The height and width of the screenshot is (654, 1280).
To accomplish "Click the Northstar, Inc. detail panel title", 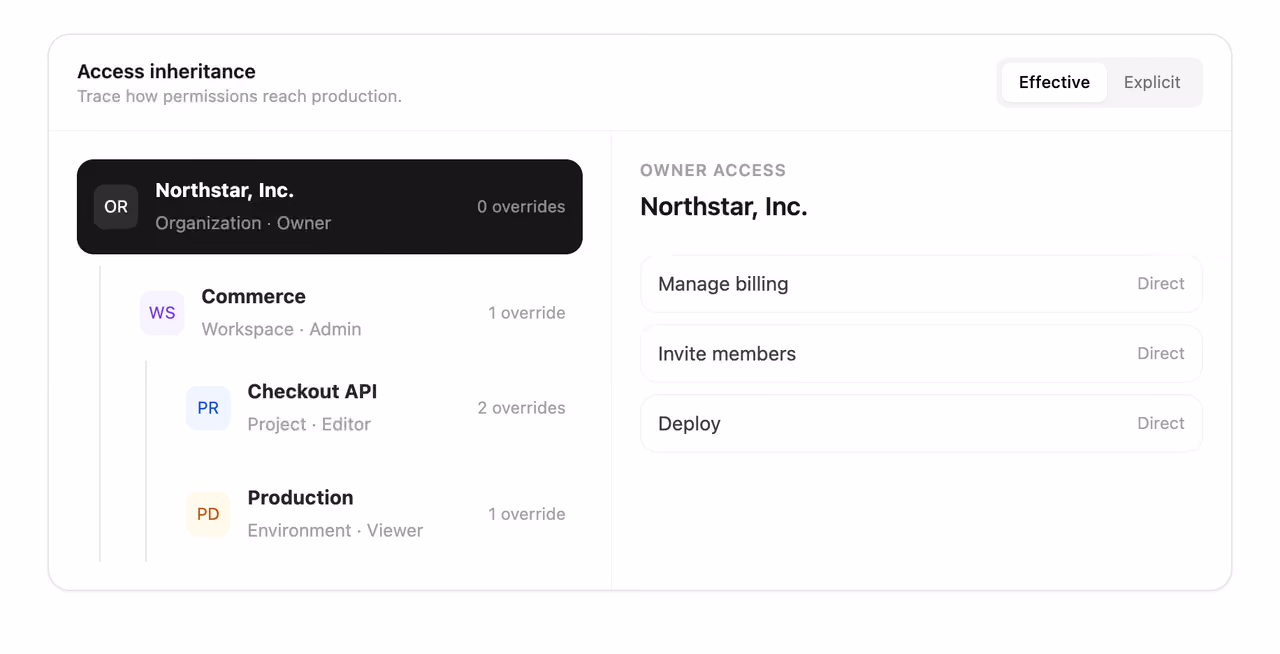I will coord(724,207).
